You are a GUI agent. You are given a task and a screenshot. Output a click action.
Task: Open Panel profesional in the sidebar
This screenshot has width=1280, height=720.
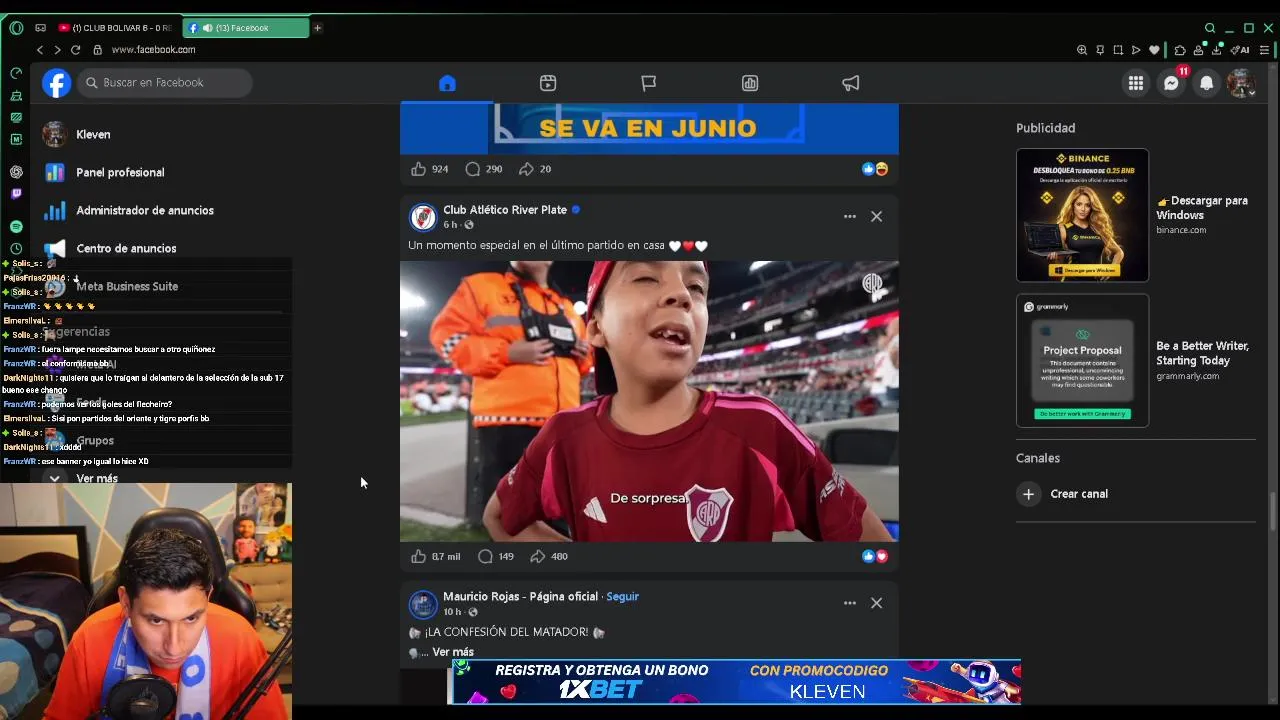click(120, 172)
